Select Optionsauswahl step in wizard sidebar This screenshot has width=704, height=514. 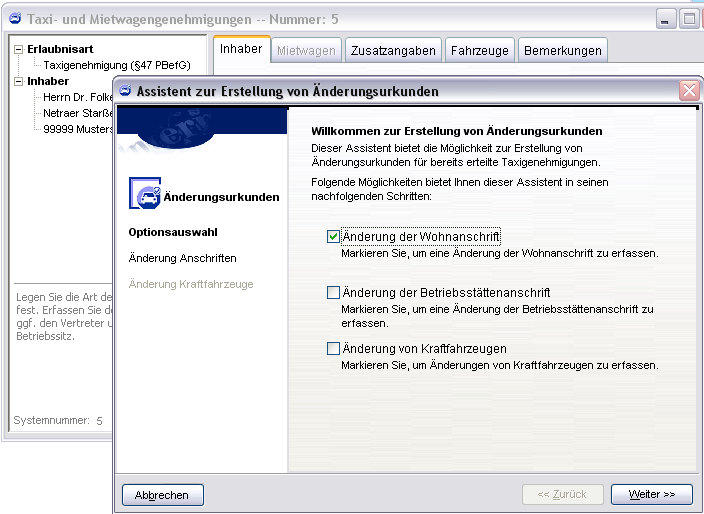click(x=173, y=232)
